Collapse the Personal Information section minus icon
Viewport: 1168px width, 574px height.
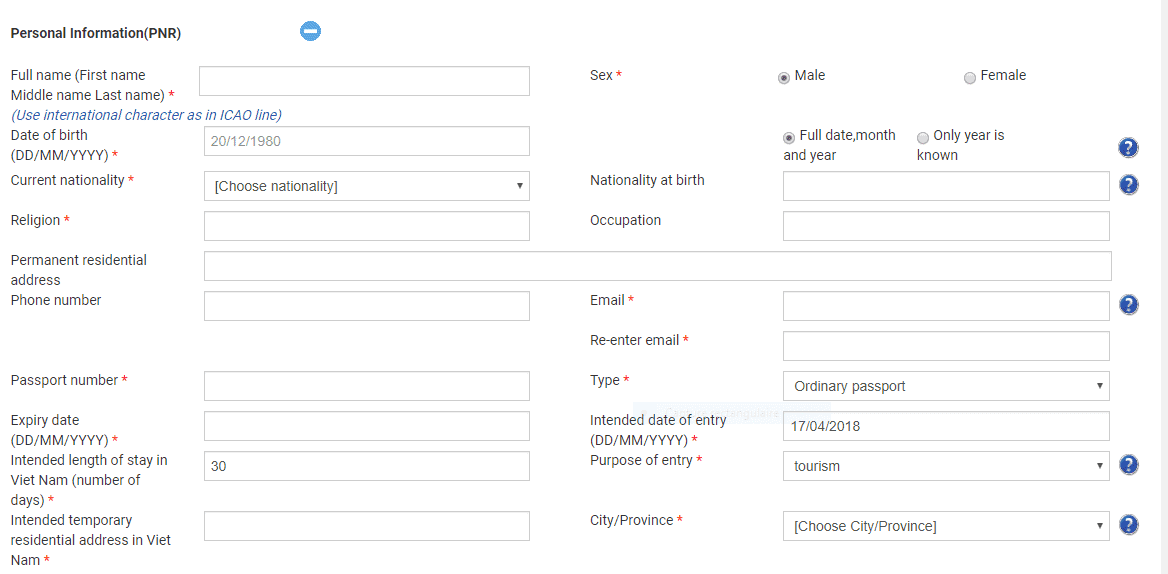click(x=311, y=31)
